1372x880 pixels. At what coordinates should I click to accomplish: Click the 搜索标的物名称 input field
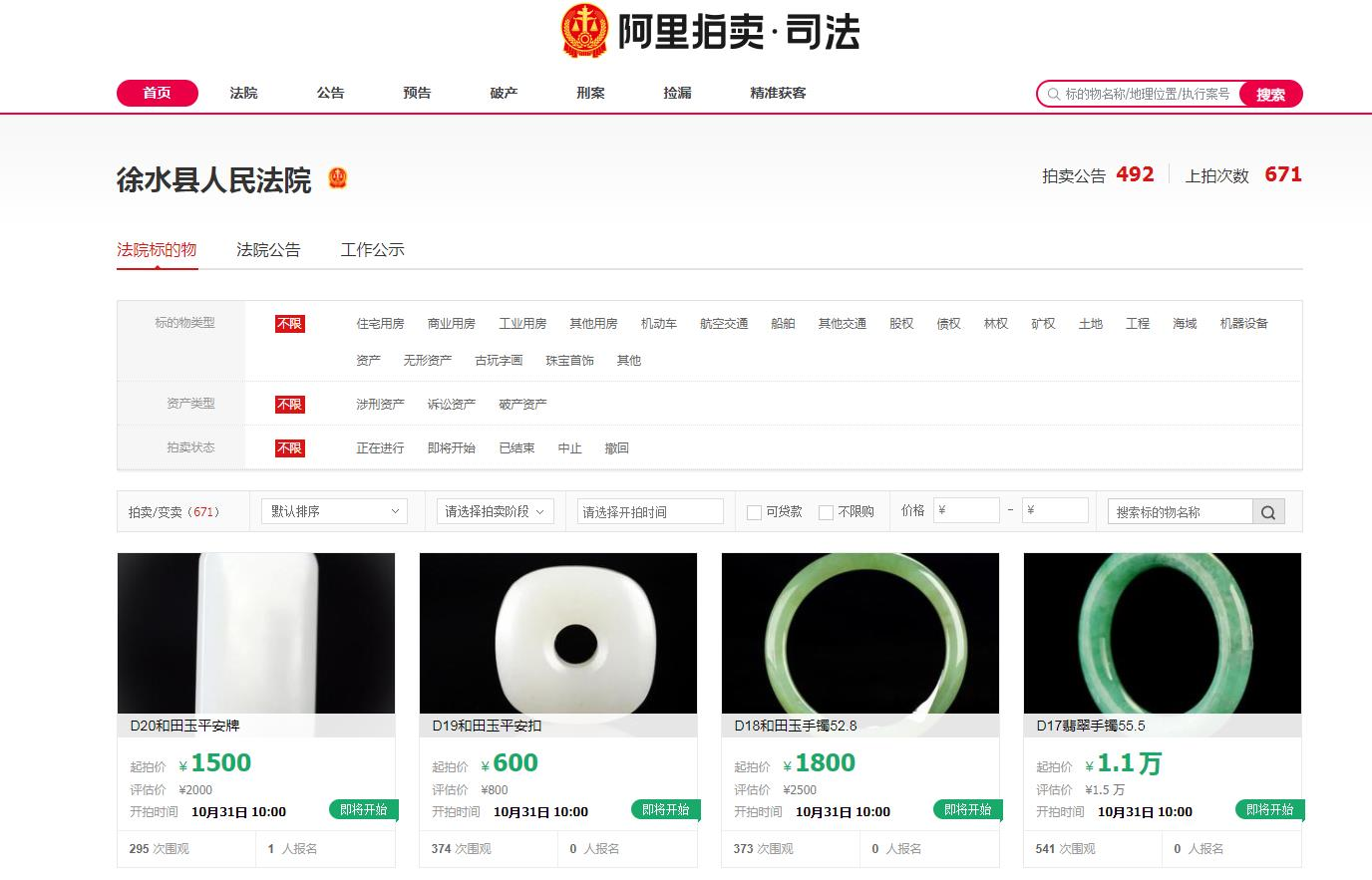1180,512
